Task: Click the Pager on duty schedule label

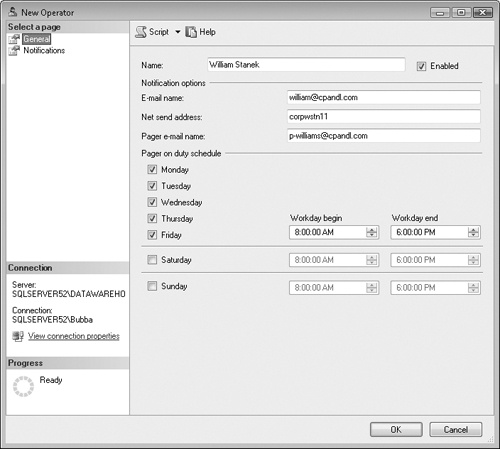Action: [x=181, y=153]
